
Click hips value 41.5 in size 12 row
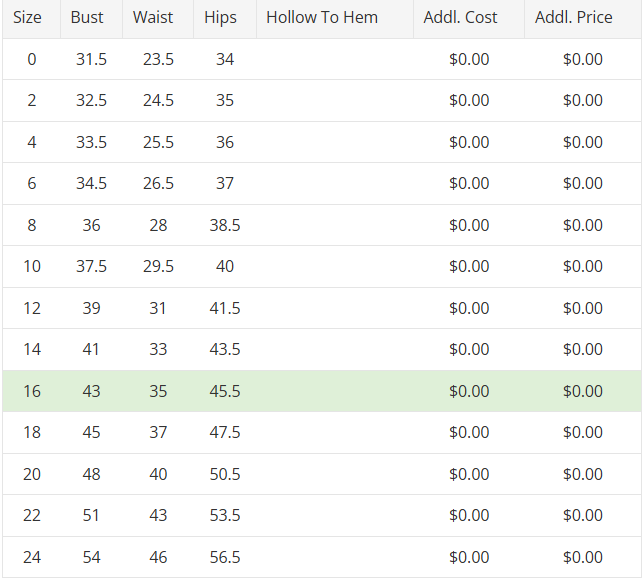225,308
